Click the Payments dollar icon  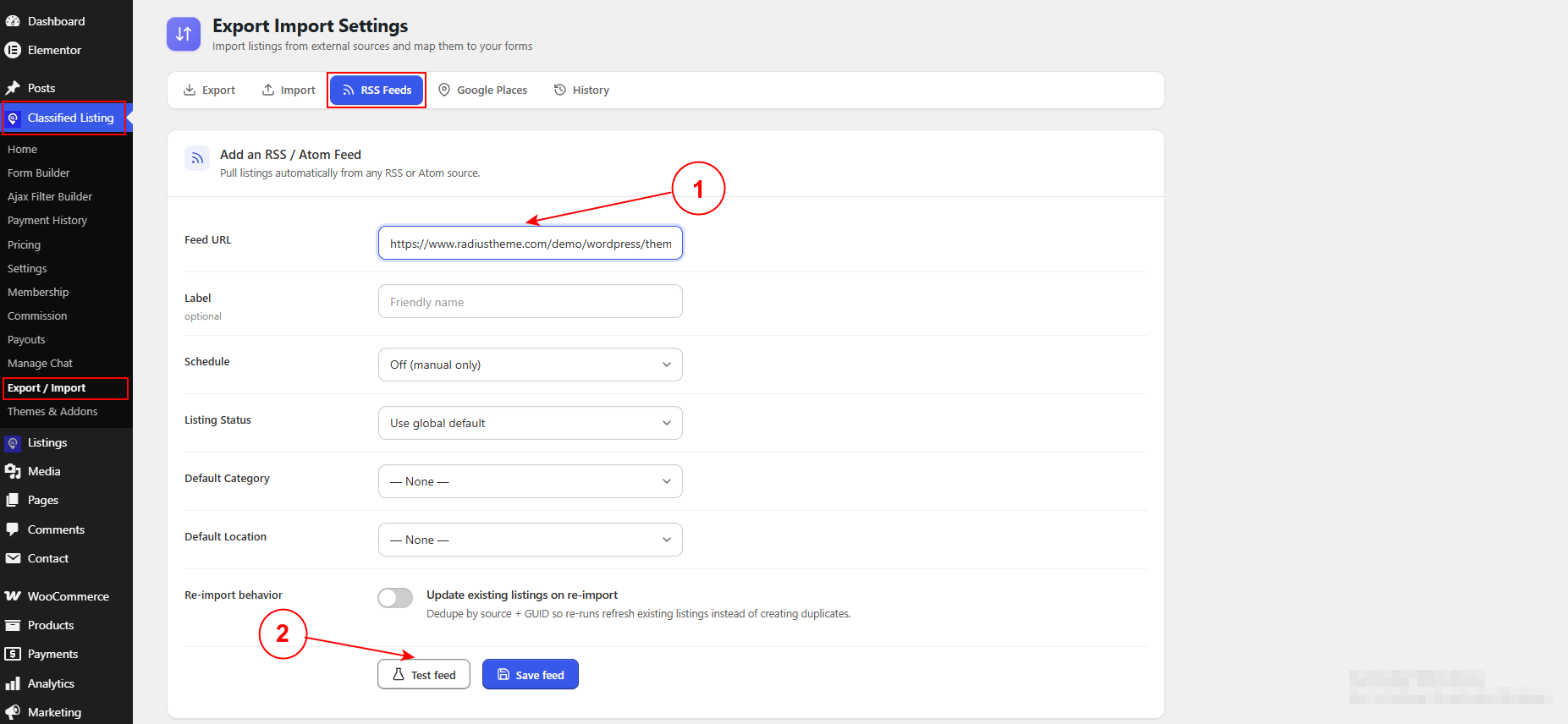(x=13, y=654)
